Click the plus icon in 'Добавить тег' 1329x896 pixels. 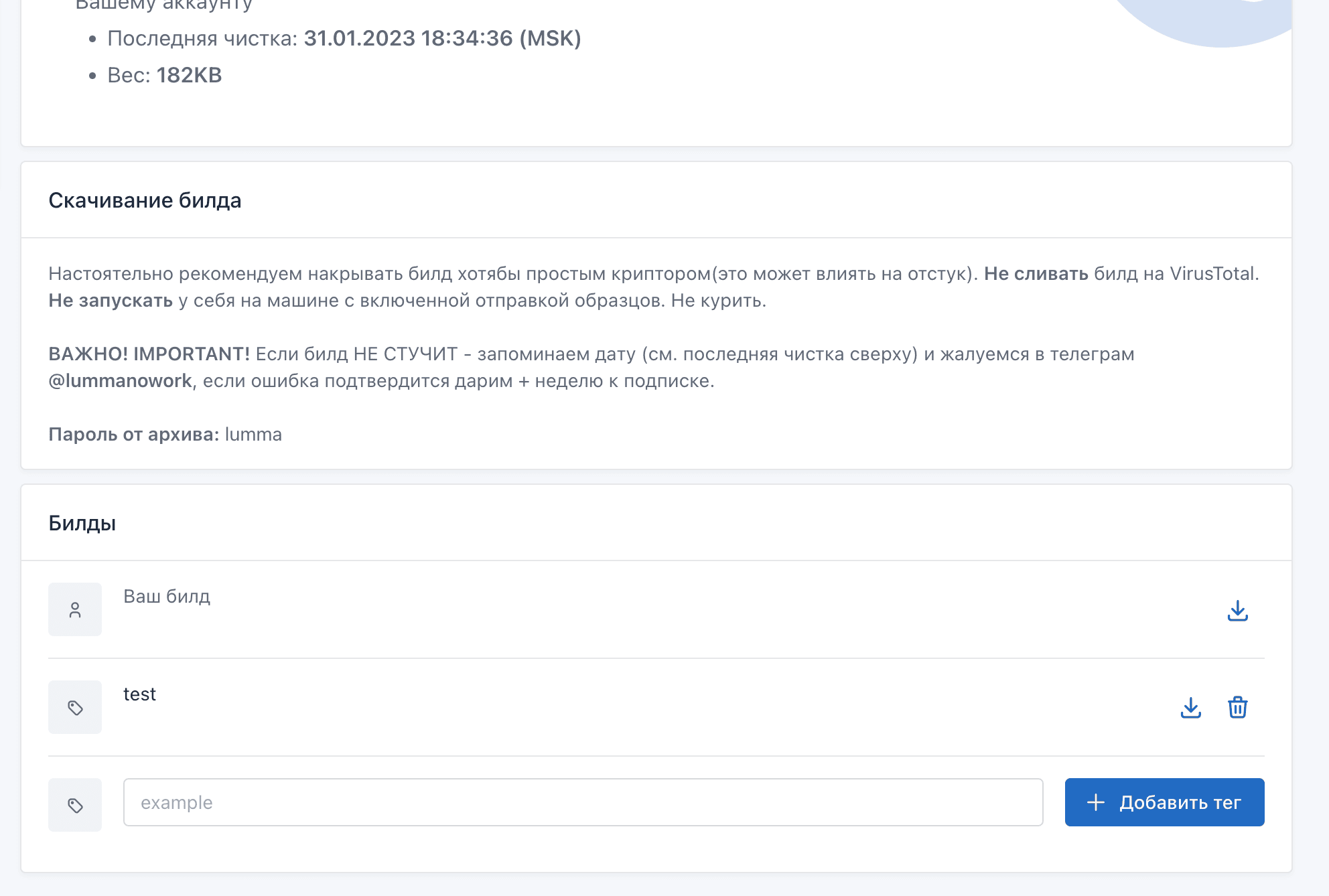[x=1096, y=802]
